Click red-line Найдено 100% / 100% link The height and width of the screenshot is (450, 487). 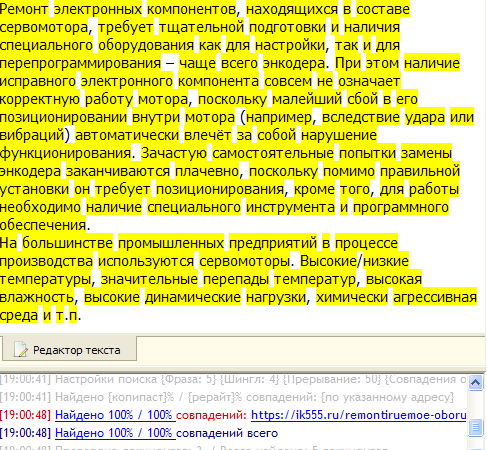[115, 415]
